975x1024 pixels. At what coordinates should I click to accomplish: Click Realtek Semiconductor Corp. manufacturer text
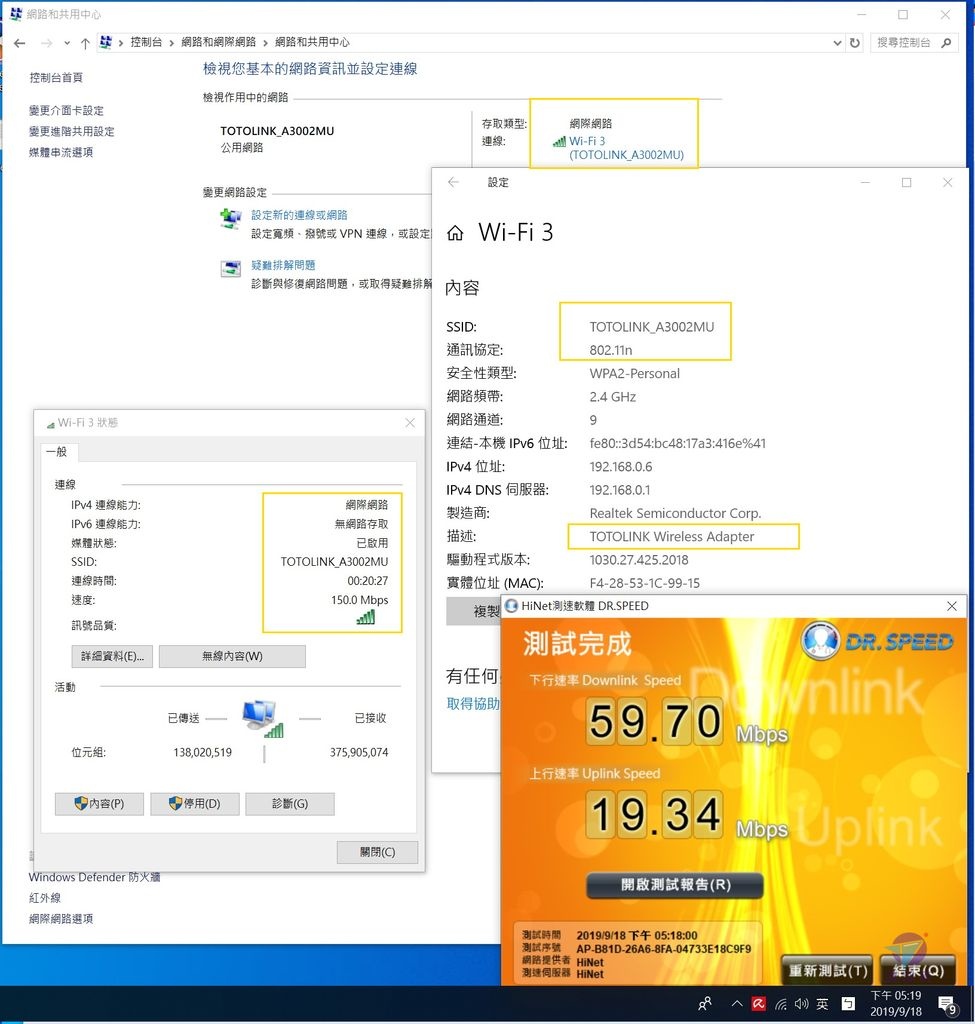675,513
